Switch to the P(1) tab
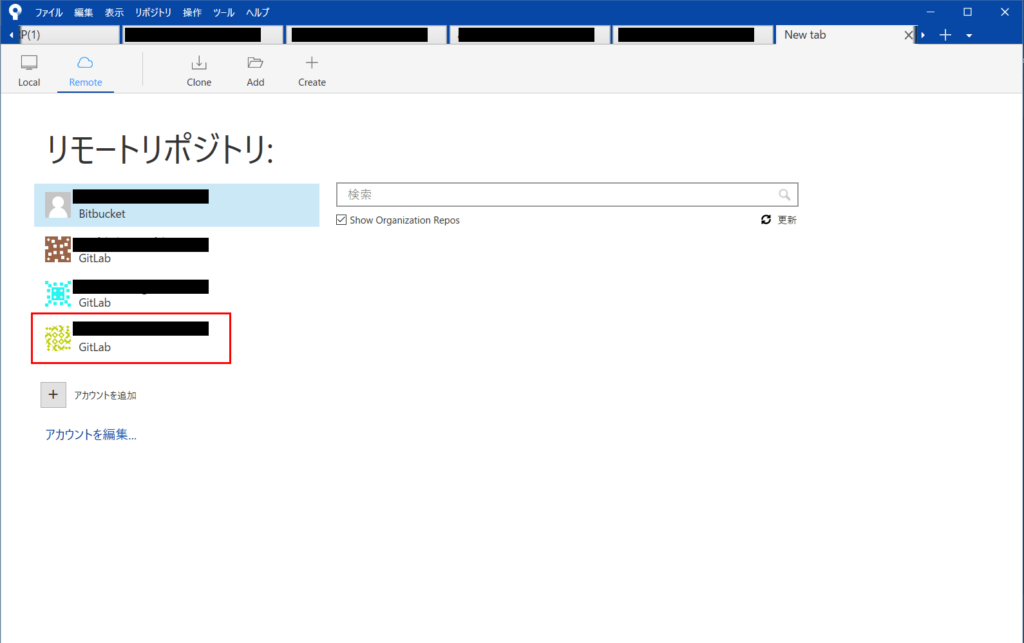1024x643 pixels. 68,35
